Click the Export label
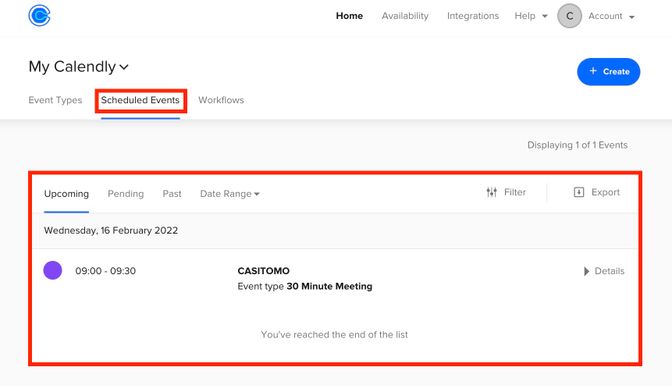 click(605, 192)
